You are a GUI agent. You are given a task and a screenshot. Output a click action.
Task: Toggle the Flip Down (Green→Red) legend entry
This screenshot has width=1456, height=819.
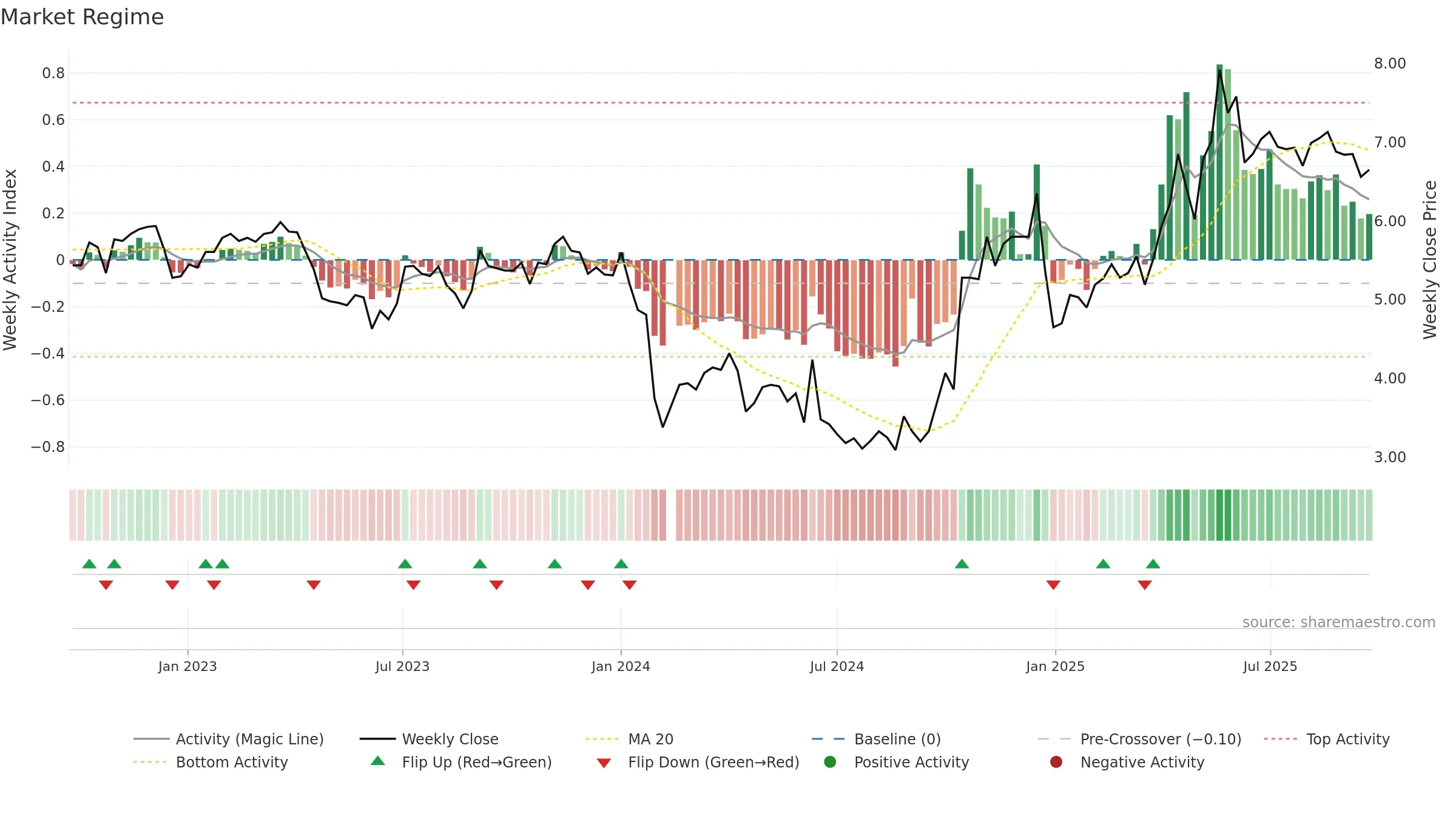[698, 762]
